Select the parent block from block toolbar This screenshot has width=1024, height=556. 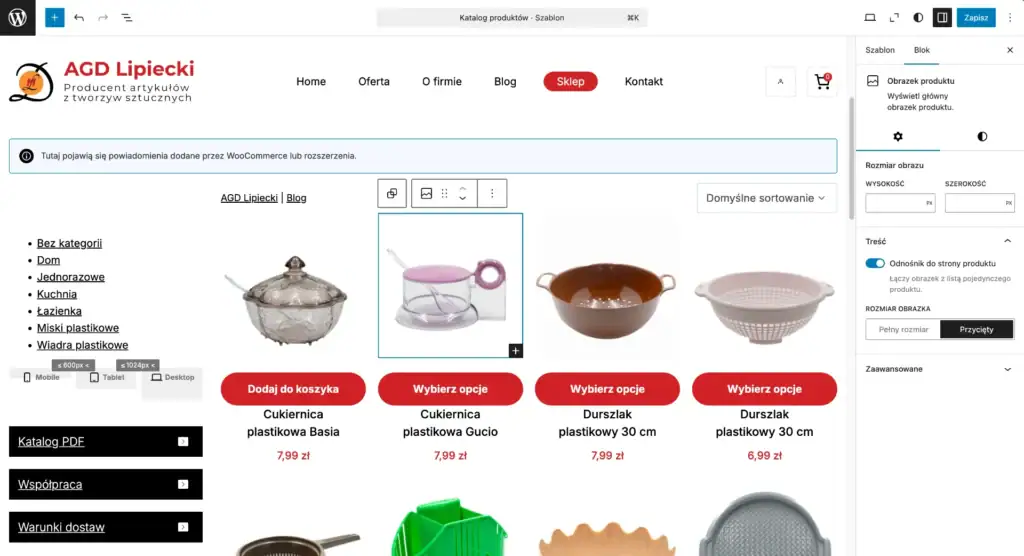coord(392,193)
